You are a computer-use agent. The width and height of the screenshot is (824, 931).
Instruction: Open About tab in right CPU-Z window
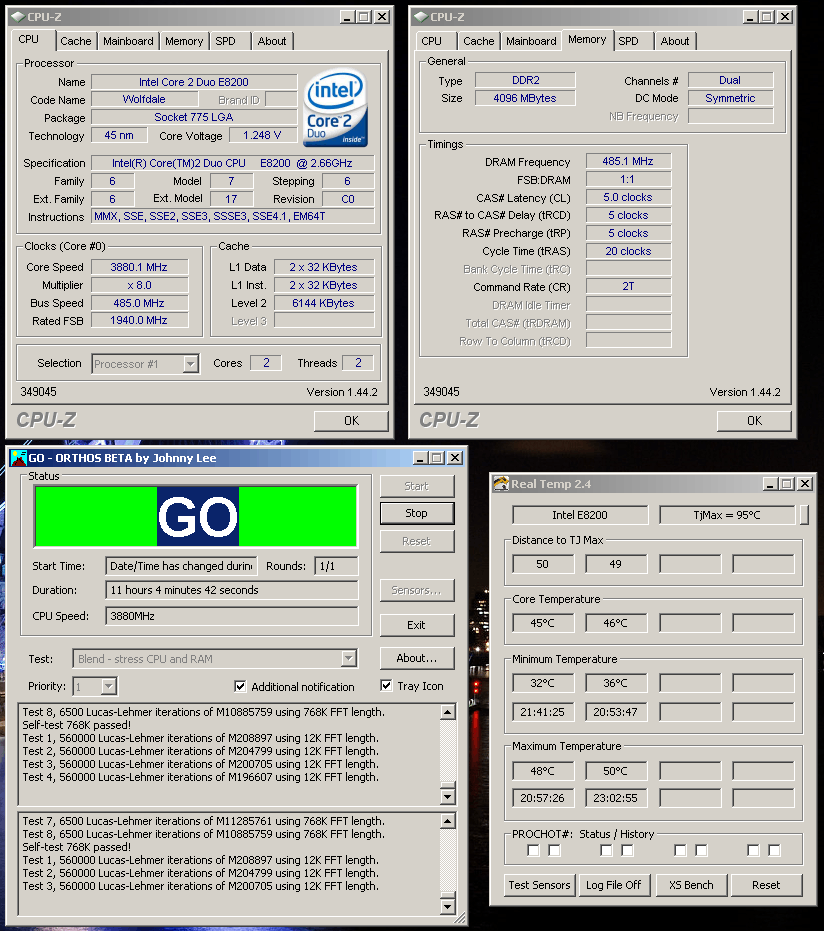(675, 41)
